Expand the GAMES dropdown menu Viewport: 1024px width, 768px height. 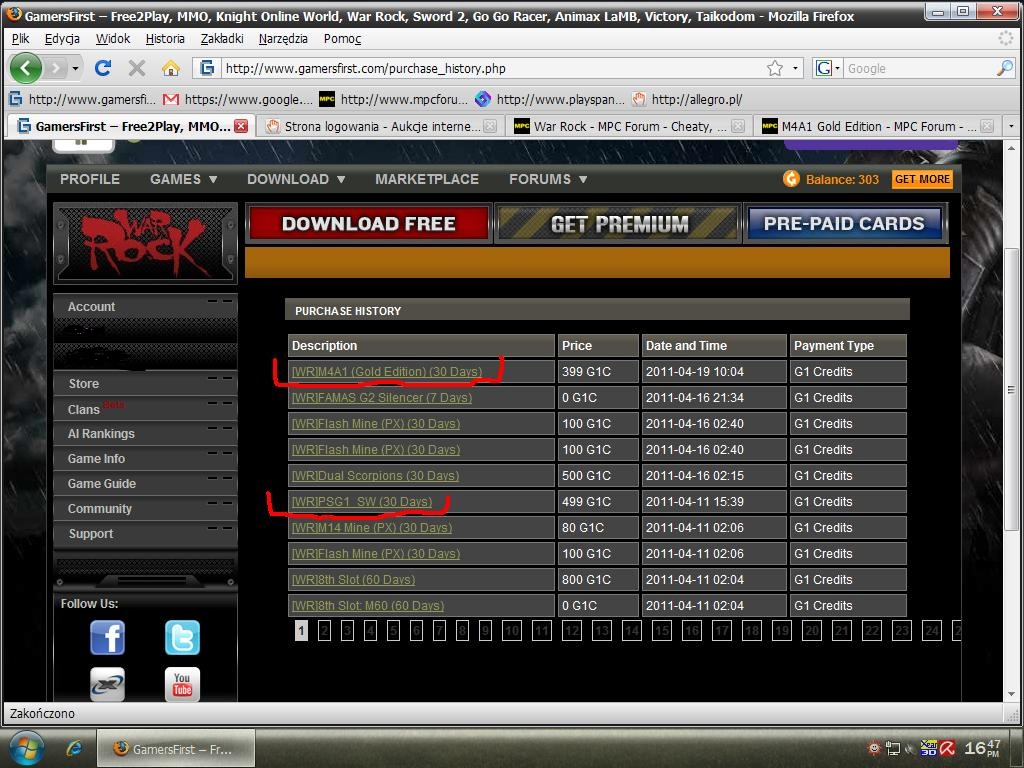(x=184, y=179)
